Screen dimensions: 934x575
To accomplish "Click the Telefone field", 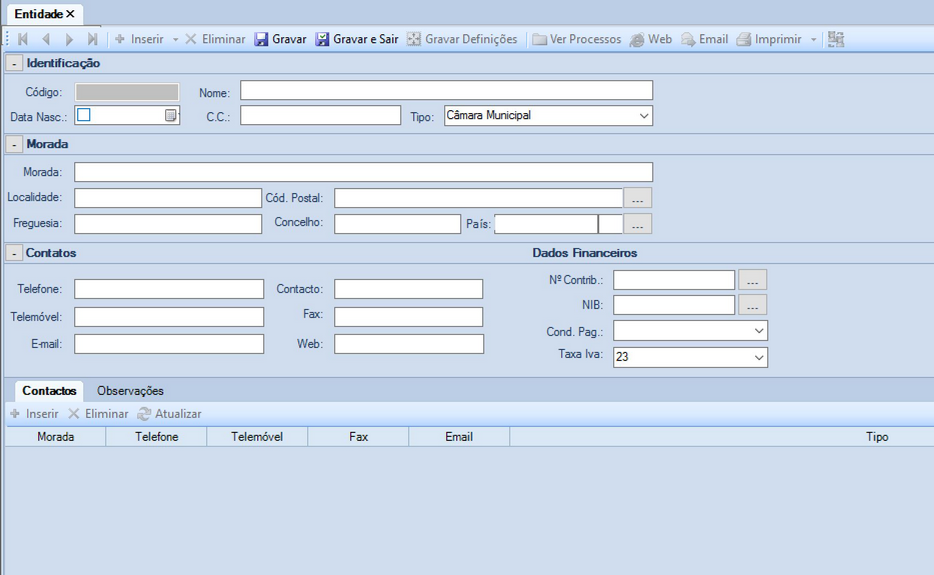I will (x=169, y=289).
